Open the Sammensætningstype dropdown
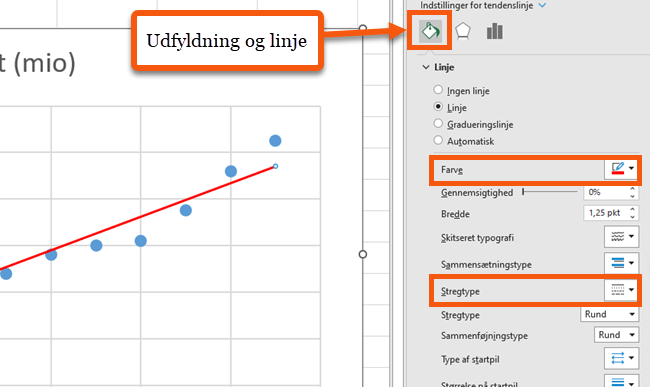The height and width of the screenshot is (387, 650). pyautogui.click(x=621, y=263)
